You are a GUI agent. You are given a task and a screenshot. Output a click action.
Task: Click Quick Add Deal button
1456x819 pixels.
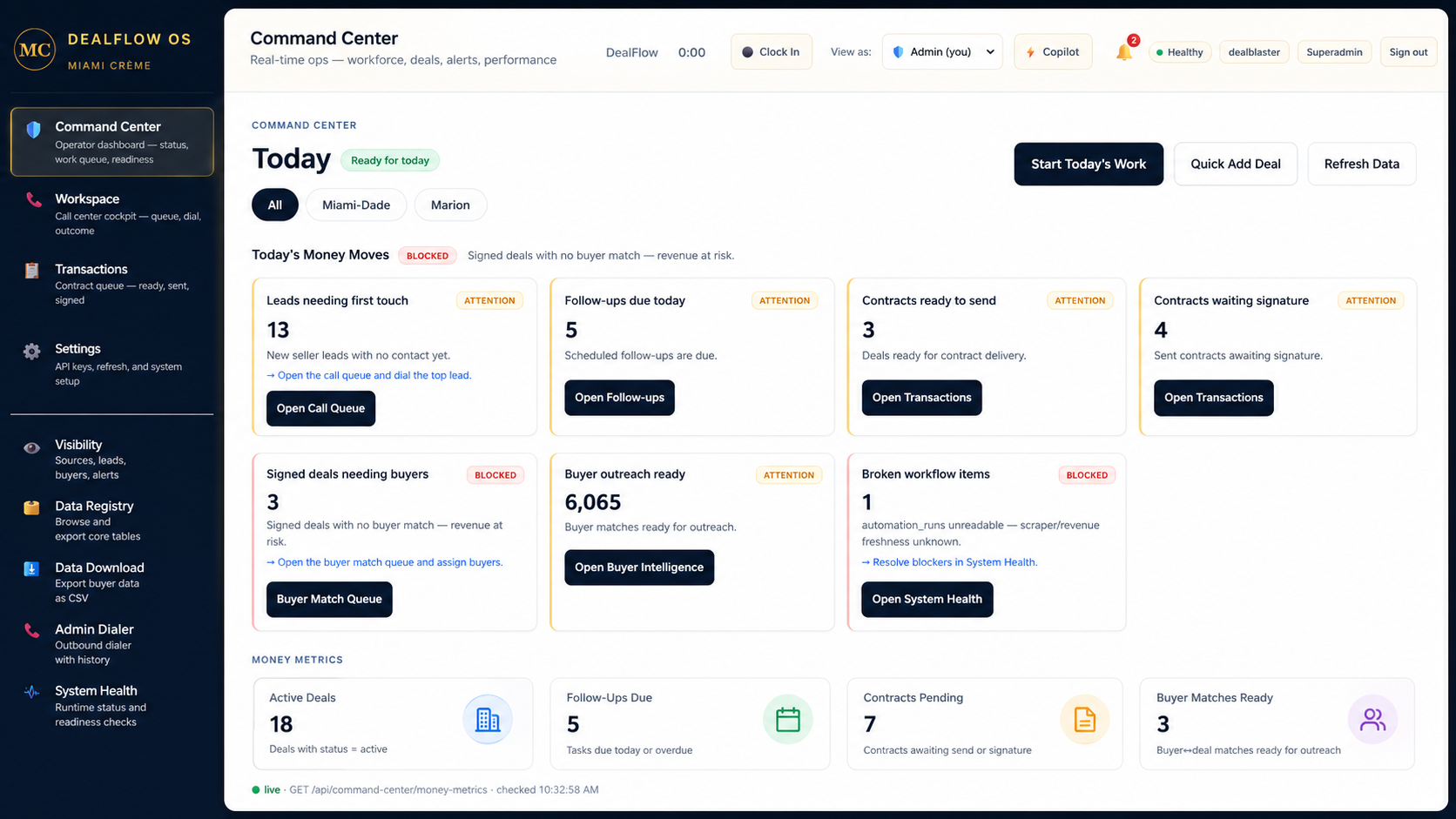pos(1236,164)
